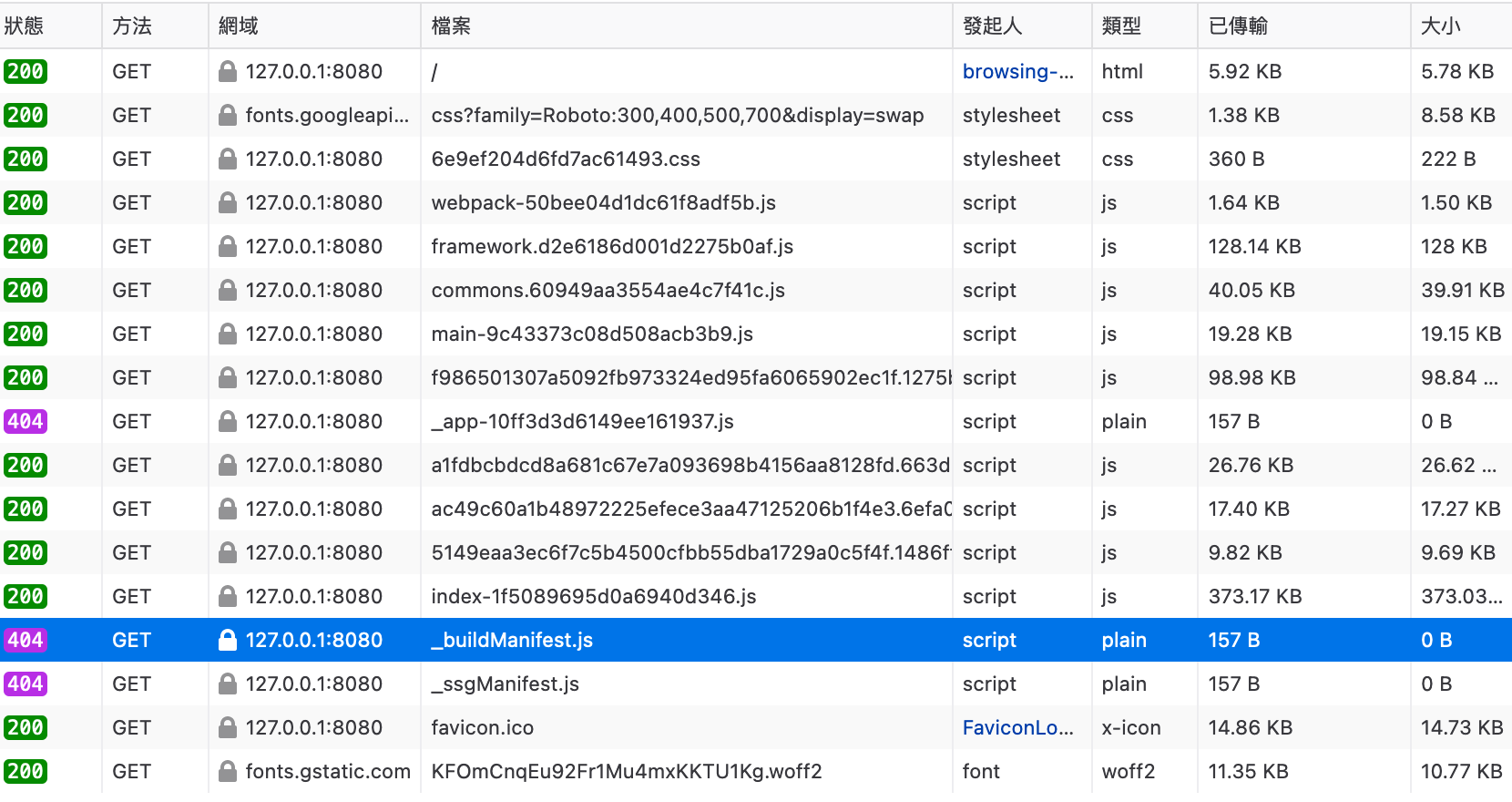The height and width of the screenshot is (802, 1512).
Task: Click lock icon in the webpack-50bee04d1dc61f8adf5b.js row
Action: coord(228,202)
